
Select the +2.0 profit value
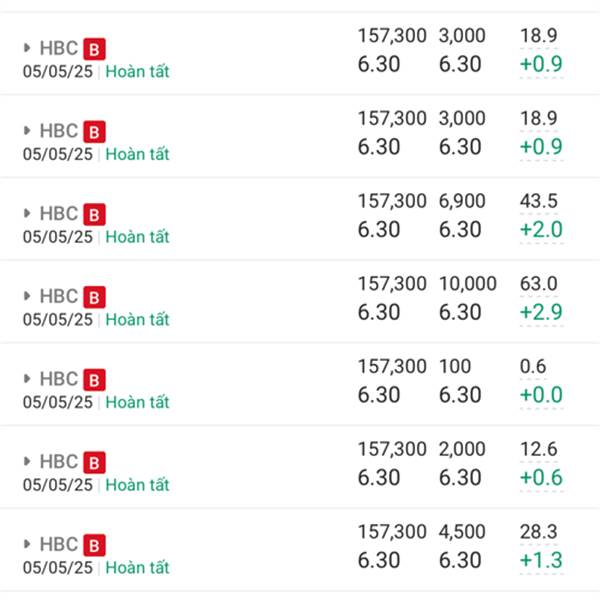pyautogui.click(x=541, y=230)
